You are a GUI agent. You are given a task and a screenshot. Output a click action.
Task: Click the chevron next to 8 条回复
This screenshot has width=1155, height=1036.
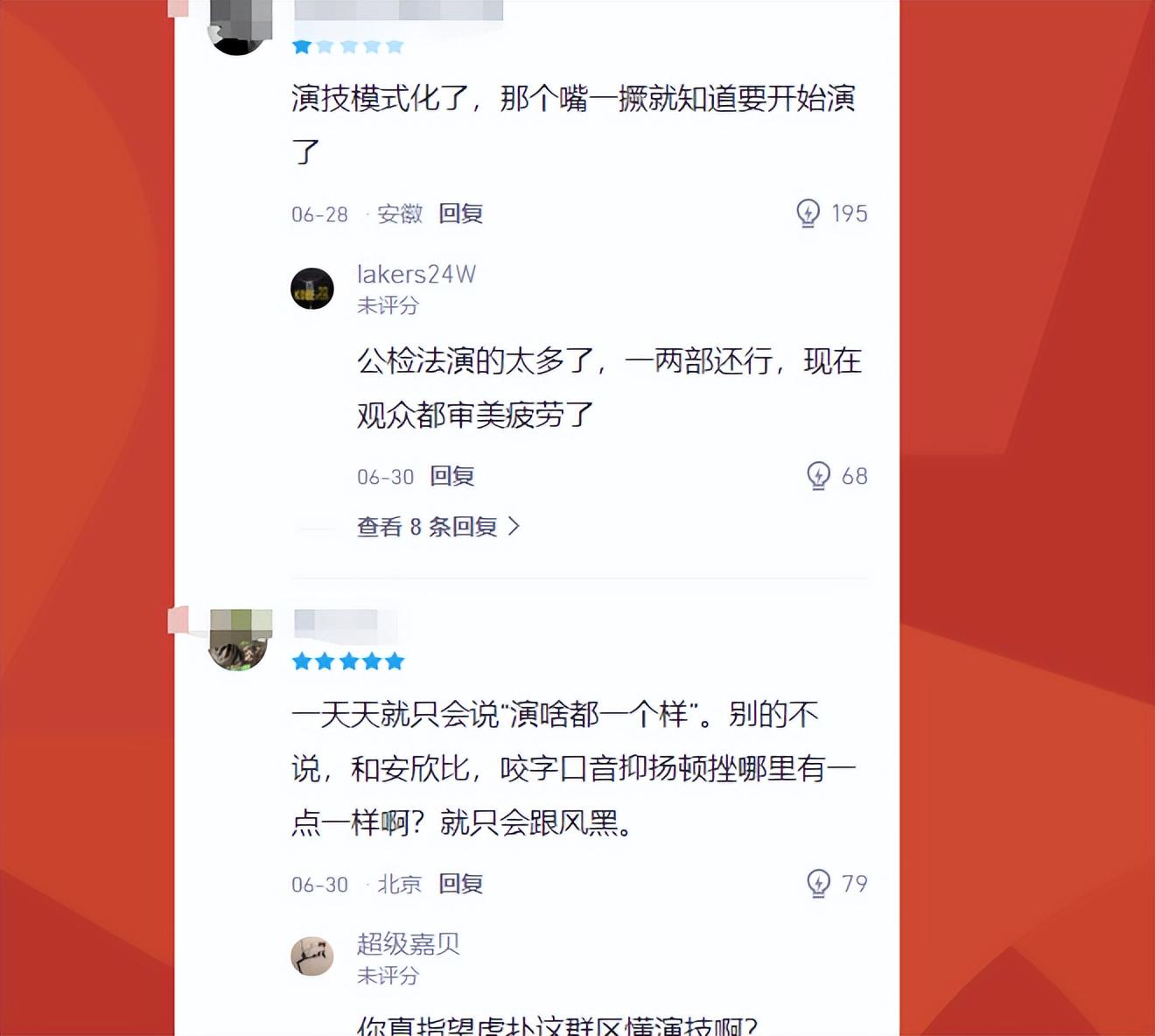pyautogui.click(x=514, y=526)
